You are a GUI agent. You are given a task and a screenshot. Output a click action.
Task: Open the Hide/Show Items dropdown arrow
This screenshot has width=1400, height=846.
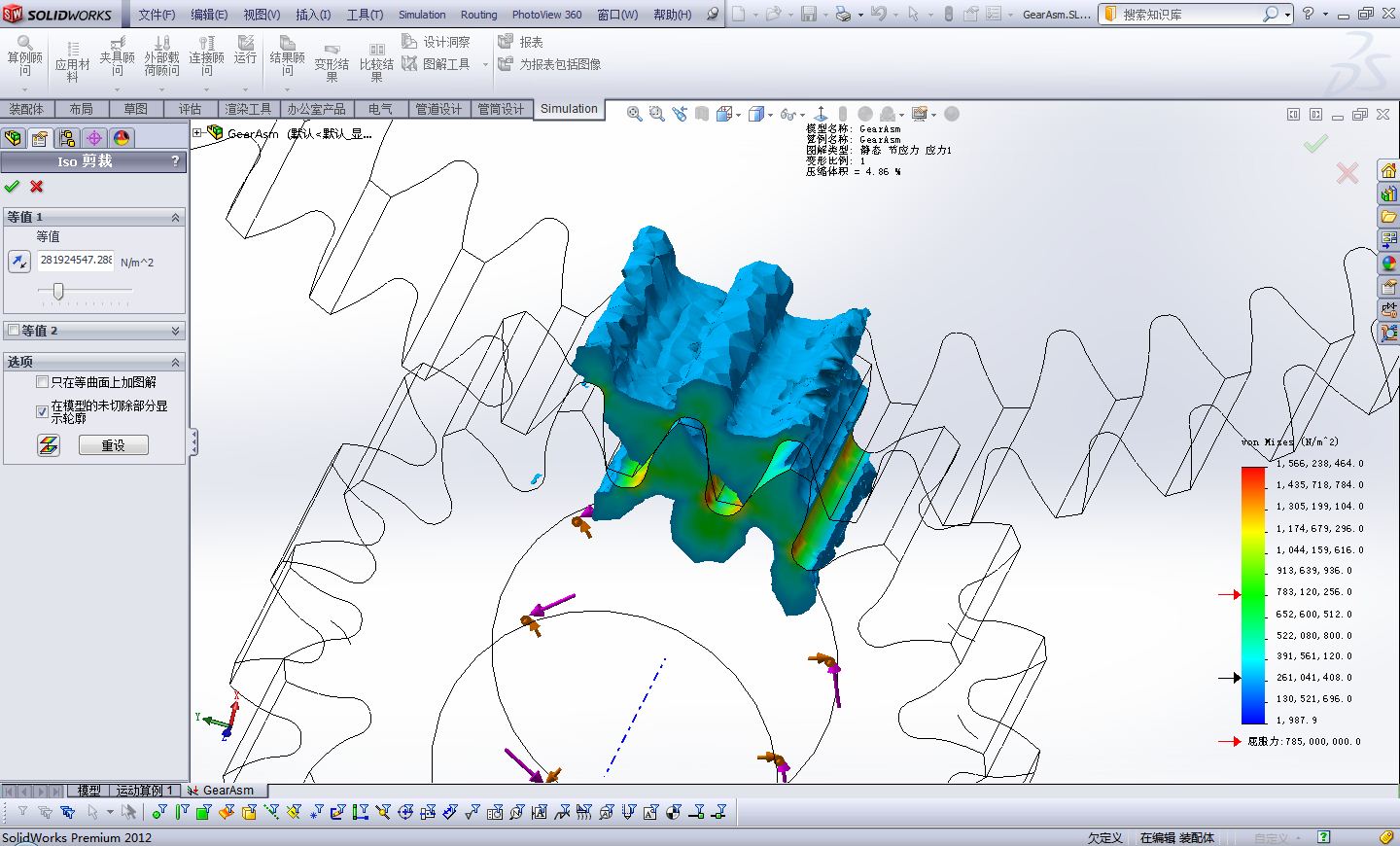coord(803,115)
